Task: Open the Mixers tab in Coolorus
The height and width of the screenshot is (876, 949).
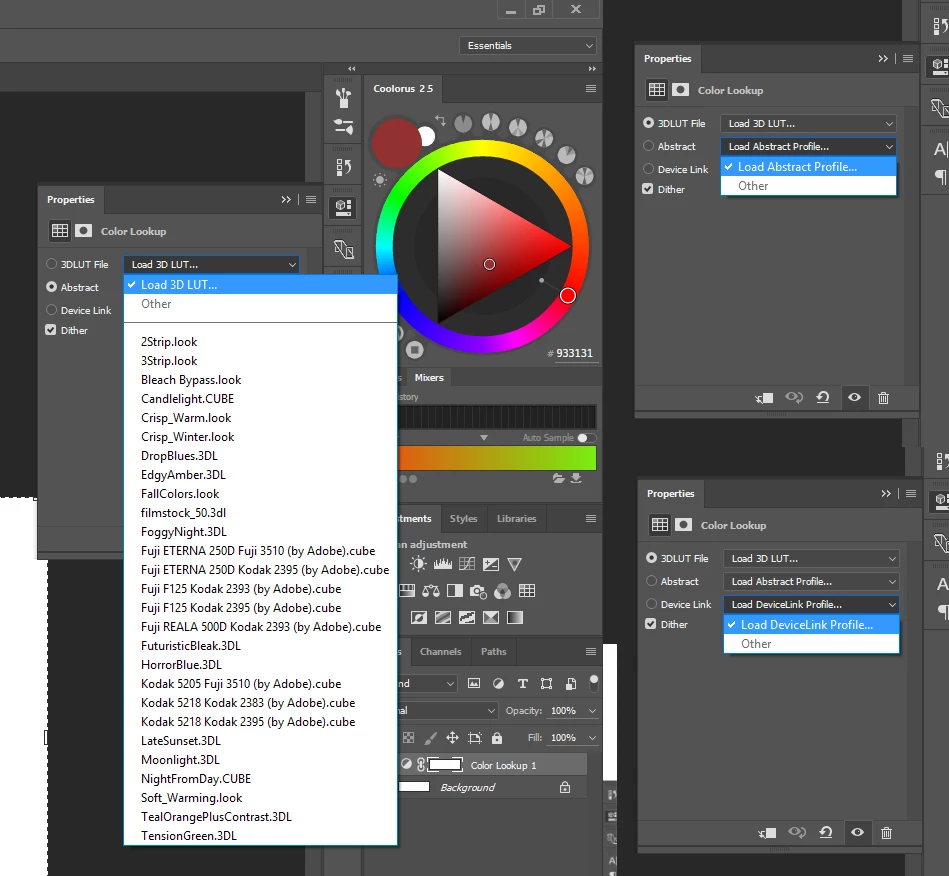Action: tap(429, 377)
